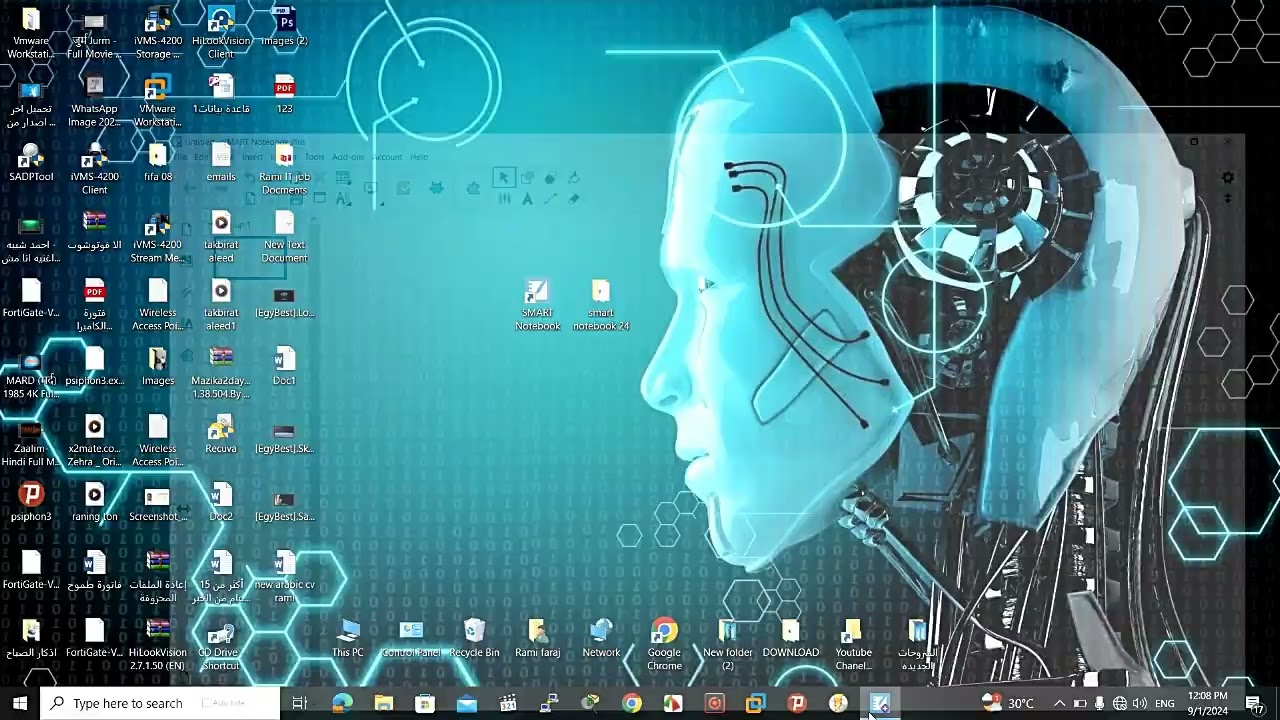Open the Mail app from the taskbar

click(x=467, y=703)
